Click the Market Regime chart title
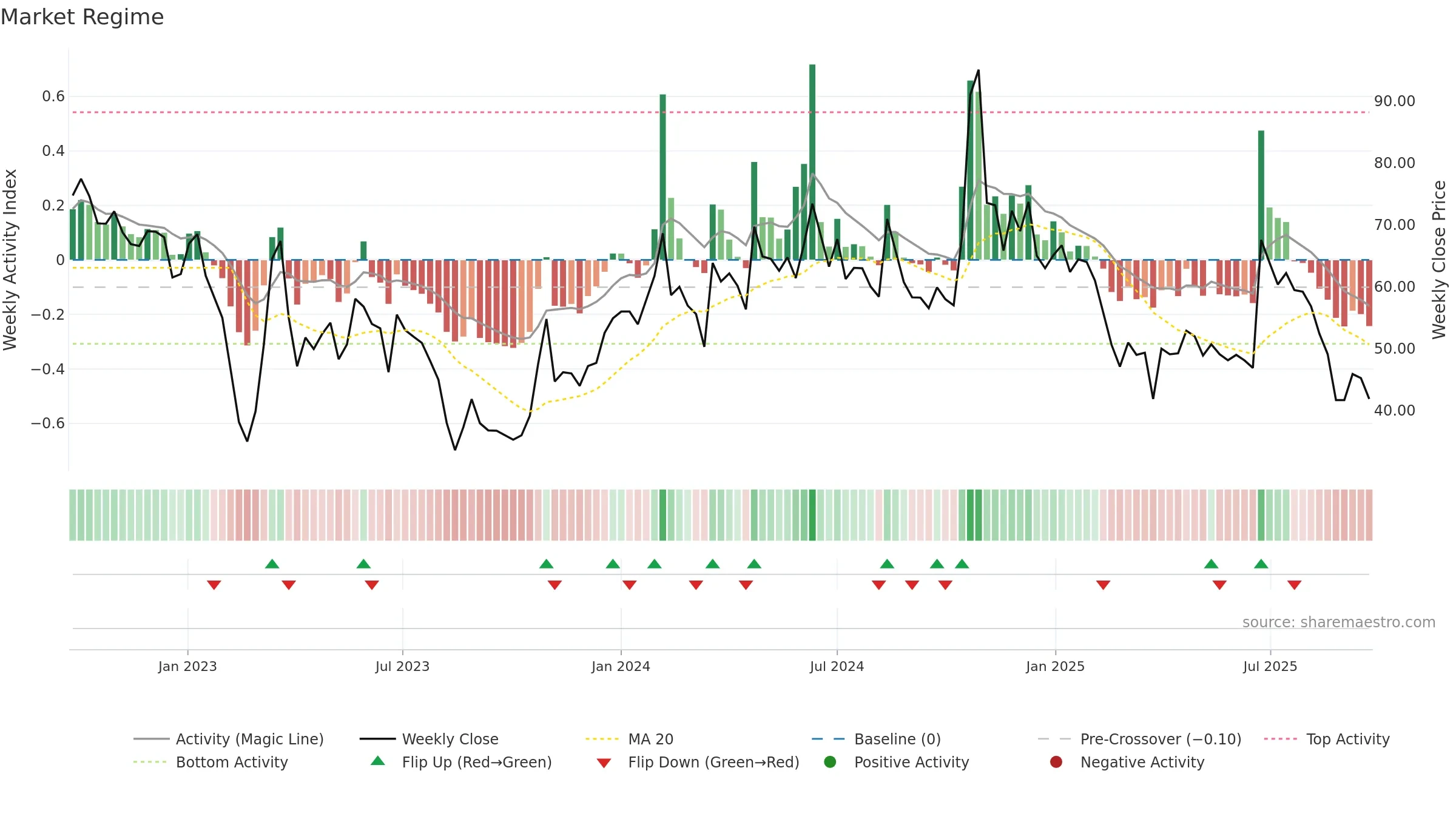The width and height of the screenshot is (1456, 819). [82, 17]
